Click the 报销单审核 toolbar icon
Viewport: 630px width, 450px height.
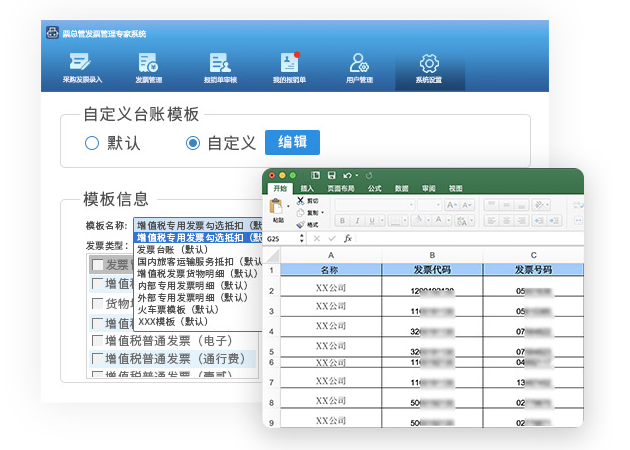[x=219, y=65]
